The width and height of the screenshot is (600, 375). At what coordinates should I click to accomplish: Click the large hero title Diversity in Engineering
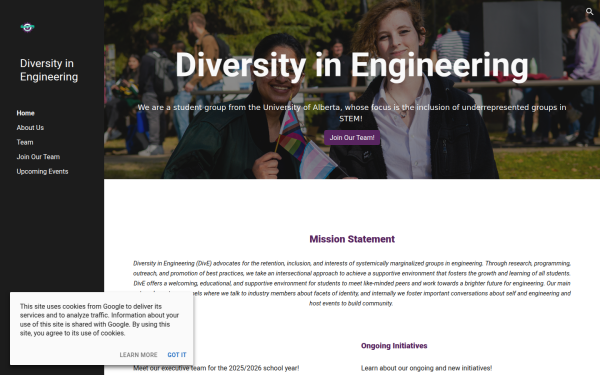(x=352, y=65)
